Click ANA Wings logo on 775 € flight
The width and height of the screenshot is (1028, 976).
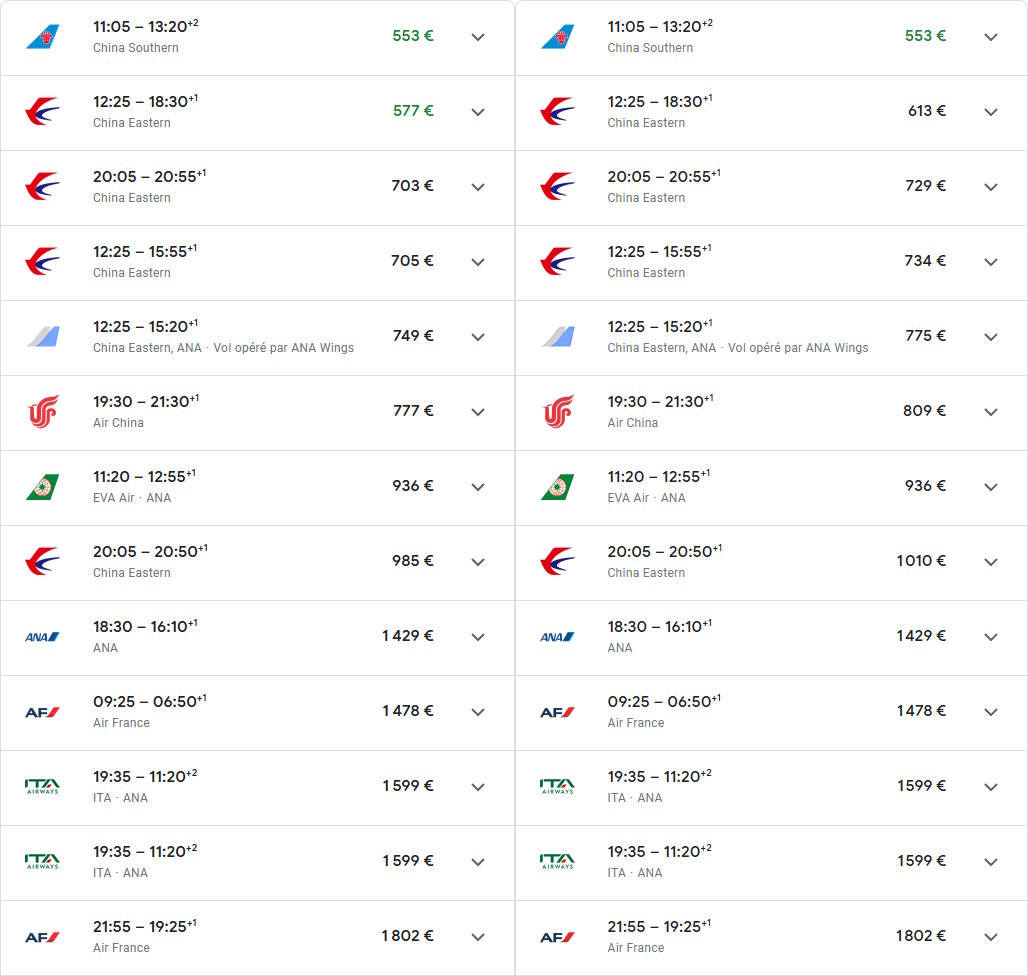pyautogui.click(x=557, y=336)
